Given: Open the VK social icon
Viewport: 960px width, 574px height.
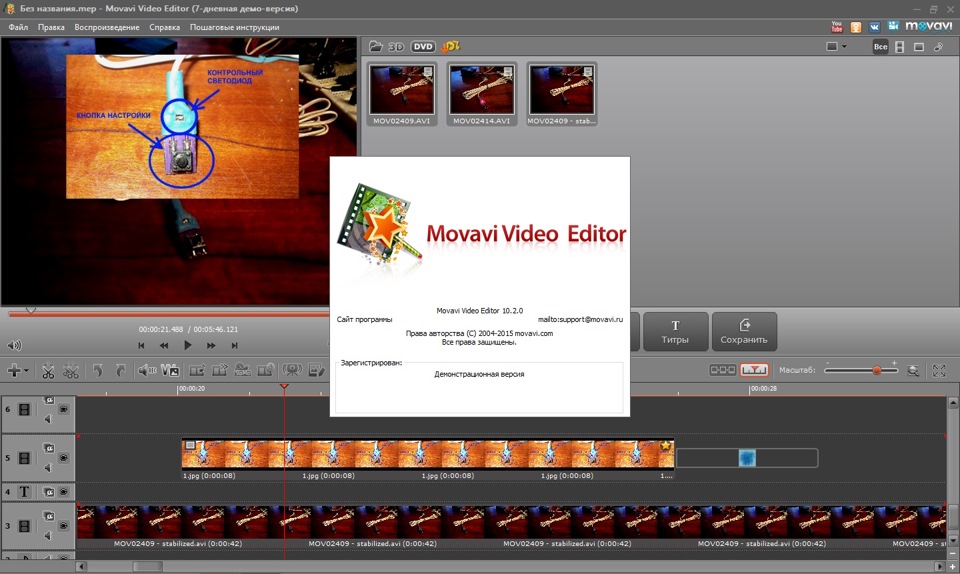Looking at the screenshot, I should pos(874,27).
